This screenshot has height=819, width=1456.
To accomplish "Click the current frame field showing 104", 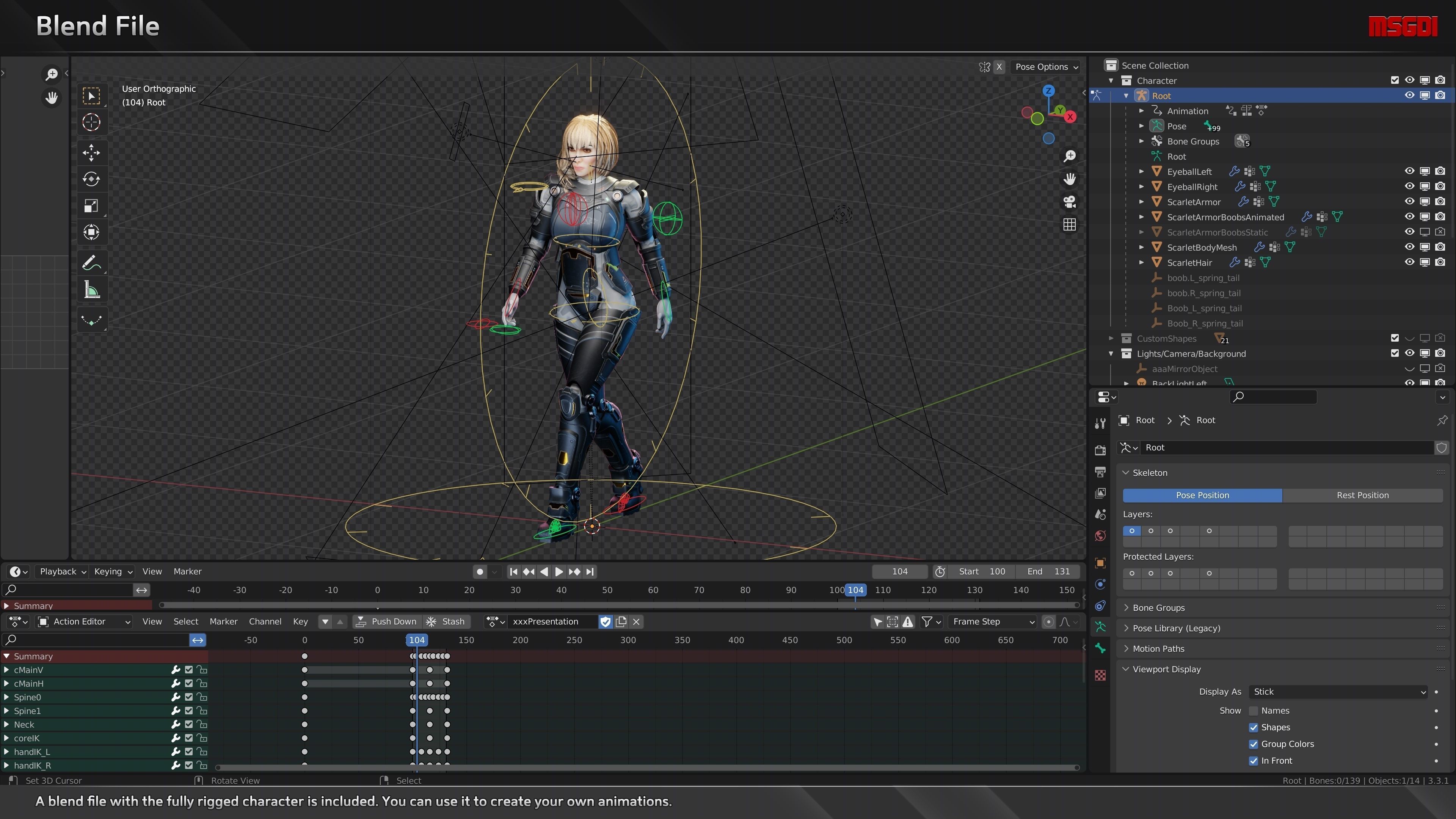I will point(900,571).
